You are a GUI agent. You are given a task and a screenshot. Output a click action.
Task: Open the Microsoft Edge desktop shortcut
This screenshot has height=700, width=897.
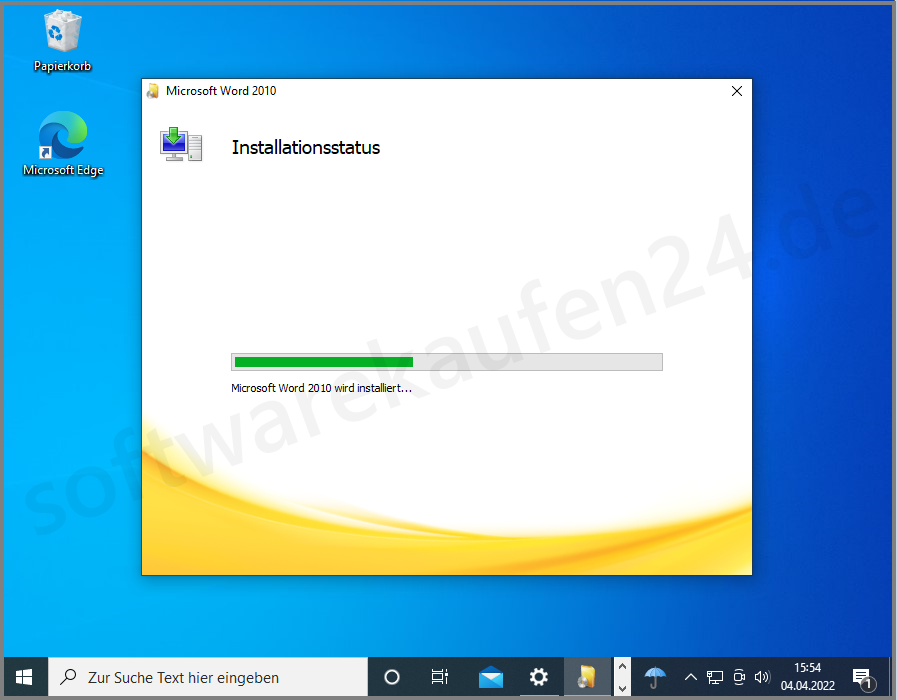pyautogui.click(x=63, y=144)
